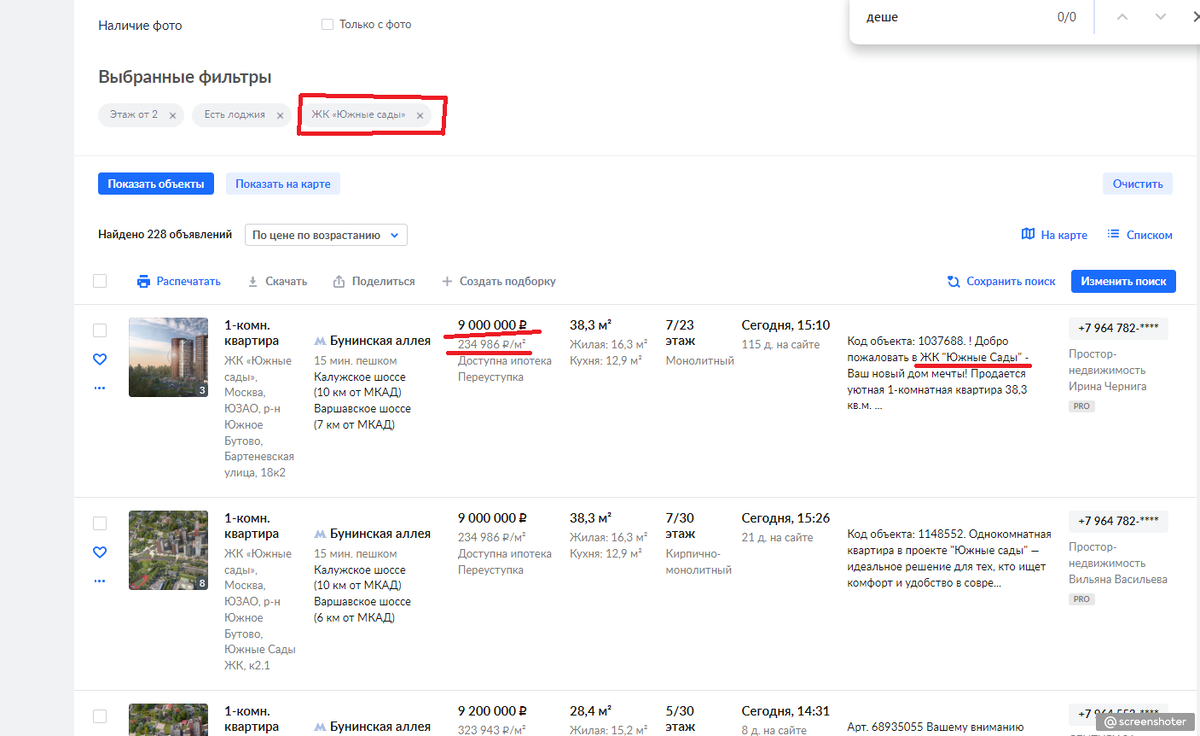Image resolution: width=1200 pixels, height=736 pixels.
Task: Select checkbox of second listing 7/30 этаж
Action: click(x=100, y=523)
